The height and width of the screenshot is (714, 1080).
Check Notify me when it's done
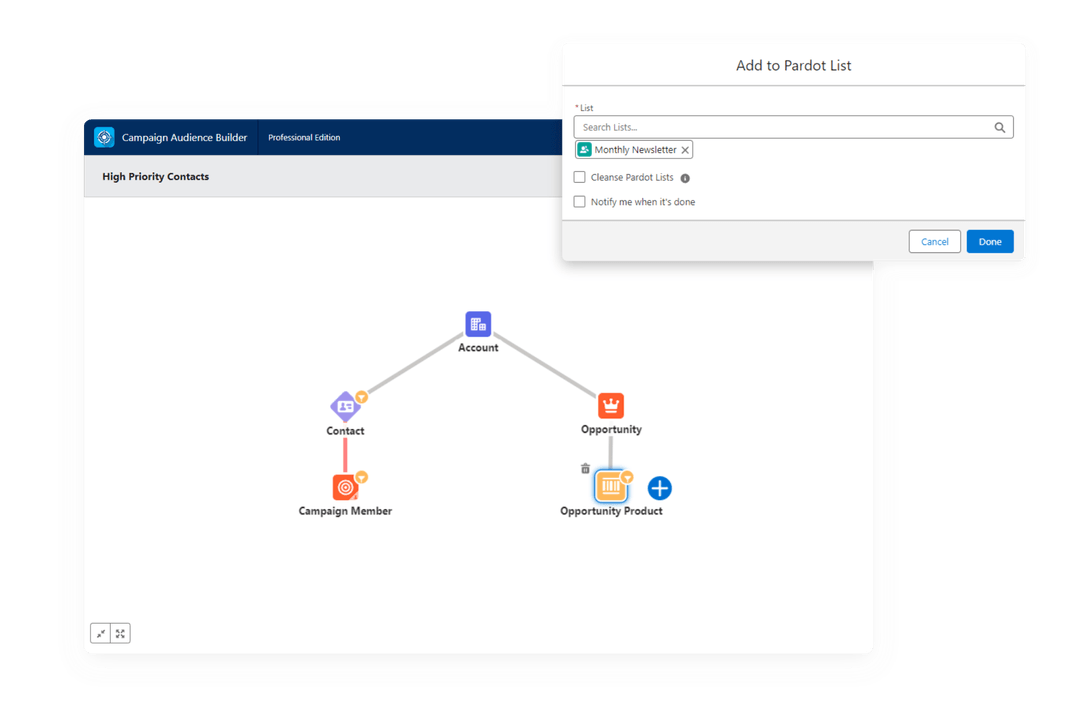[x=579, y=201]
